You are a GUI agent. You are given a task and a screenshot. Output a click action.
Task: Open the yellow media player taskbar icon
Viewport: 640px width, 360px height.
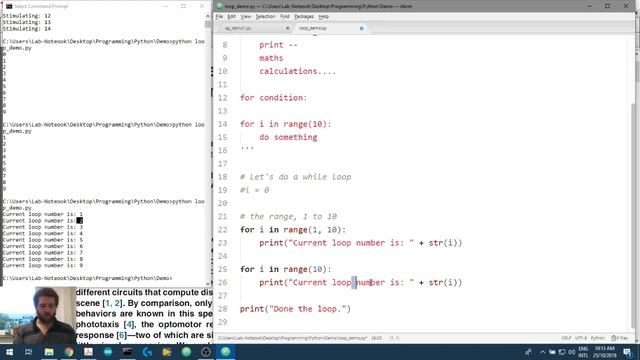pyautogui.click(x=167, y=352)
